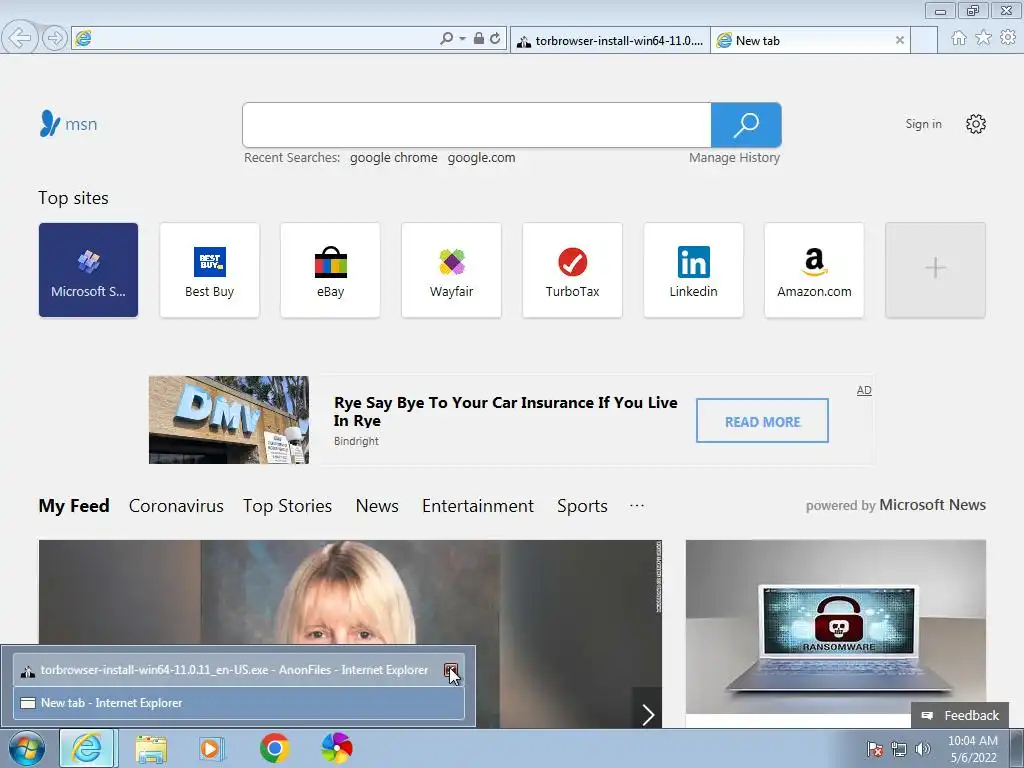Screen dimensions: 1024x768
Task: Open the ransomware laptop news thumbnail
Action: point(835,627)
